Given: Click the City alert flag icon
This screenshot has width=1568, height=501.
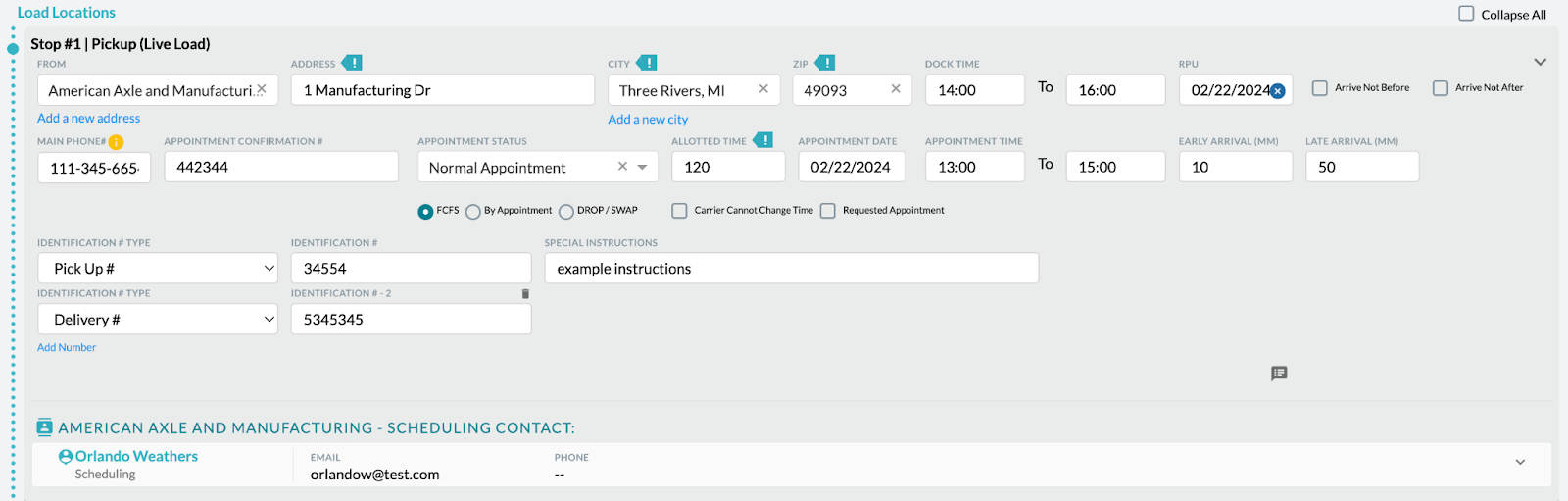Looking at the screenshot, I should [647, 63].
